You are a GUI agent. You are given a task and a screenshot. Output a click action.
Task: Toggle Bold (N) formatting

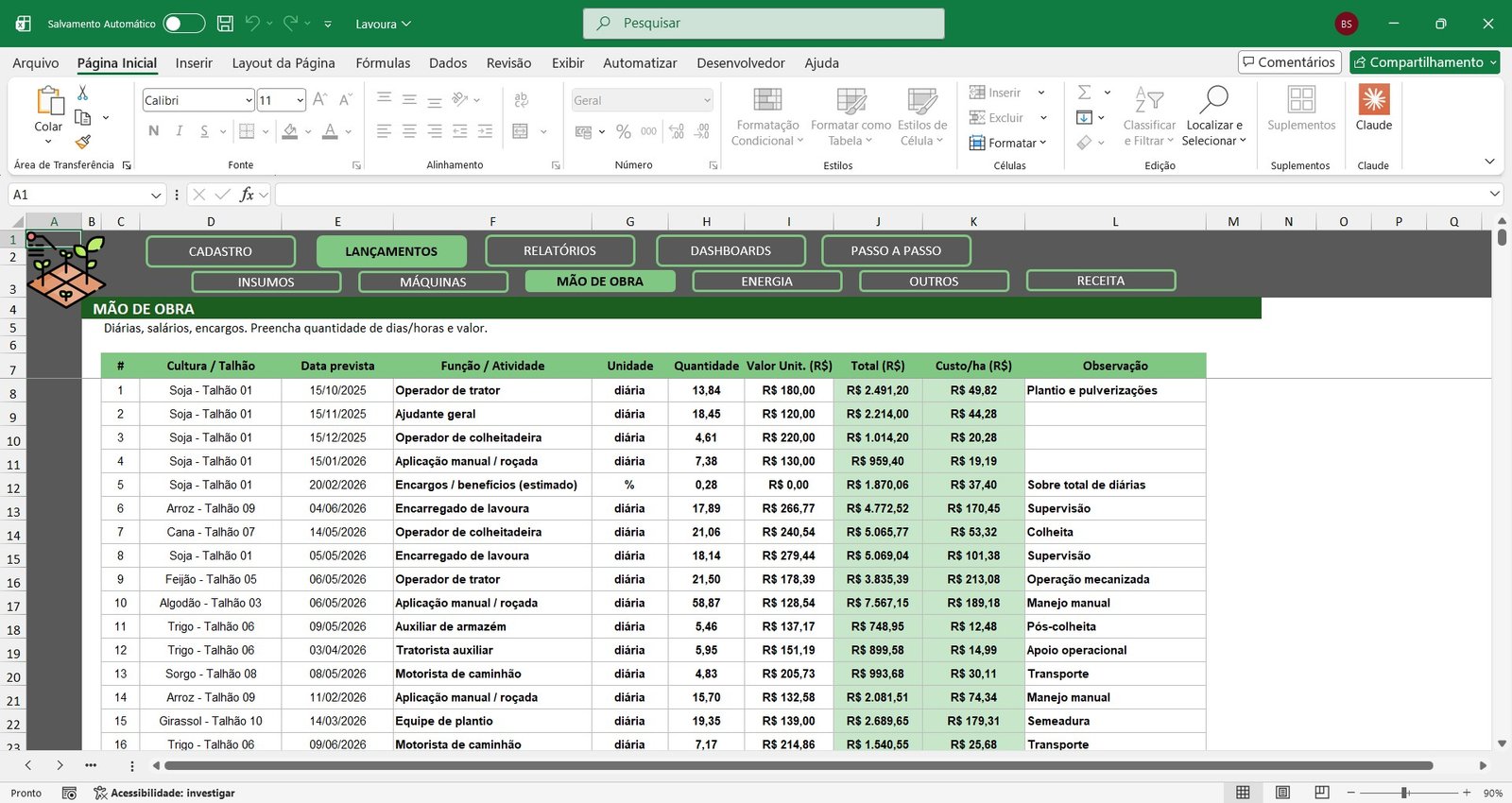(x=153, y=131)
